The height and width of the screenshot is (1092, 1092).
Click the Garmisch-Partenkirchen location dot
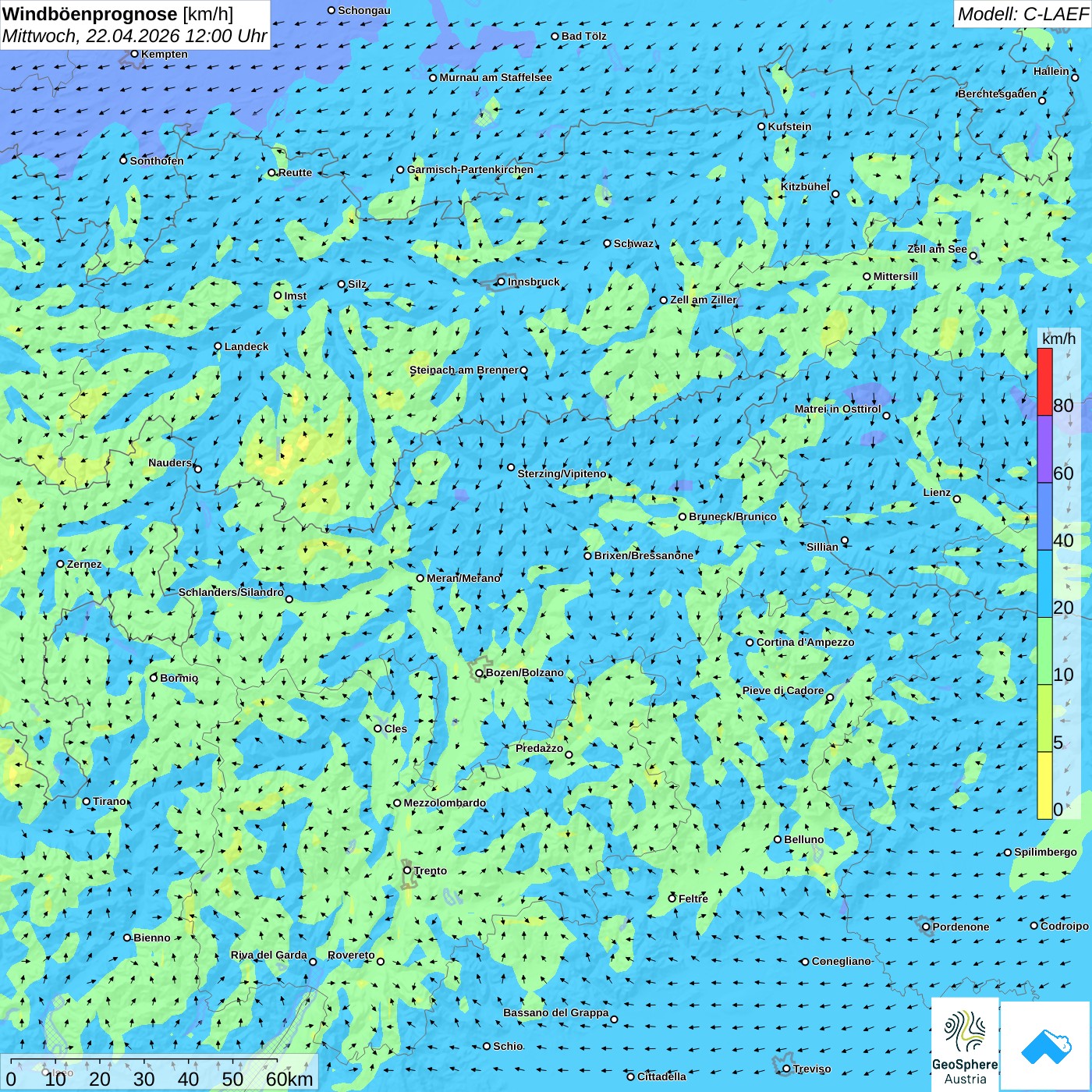pyautogui.click(x=400, y=169)
